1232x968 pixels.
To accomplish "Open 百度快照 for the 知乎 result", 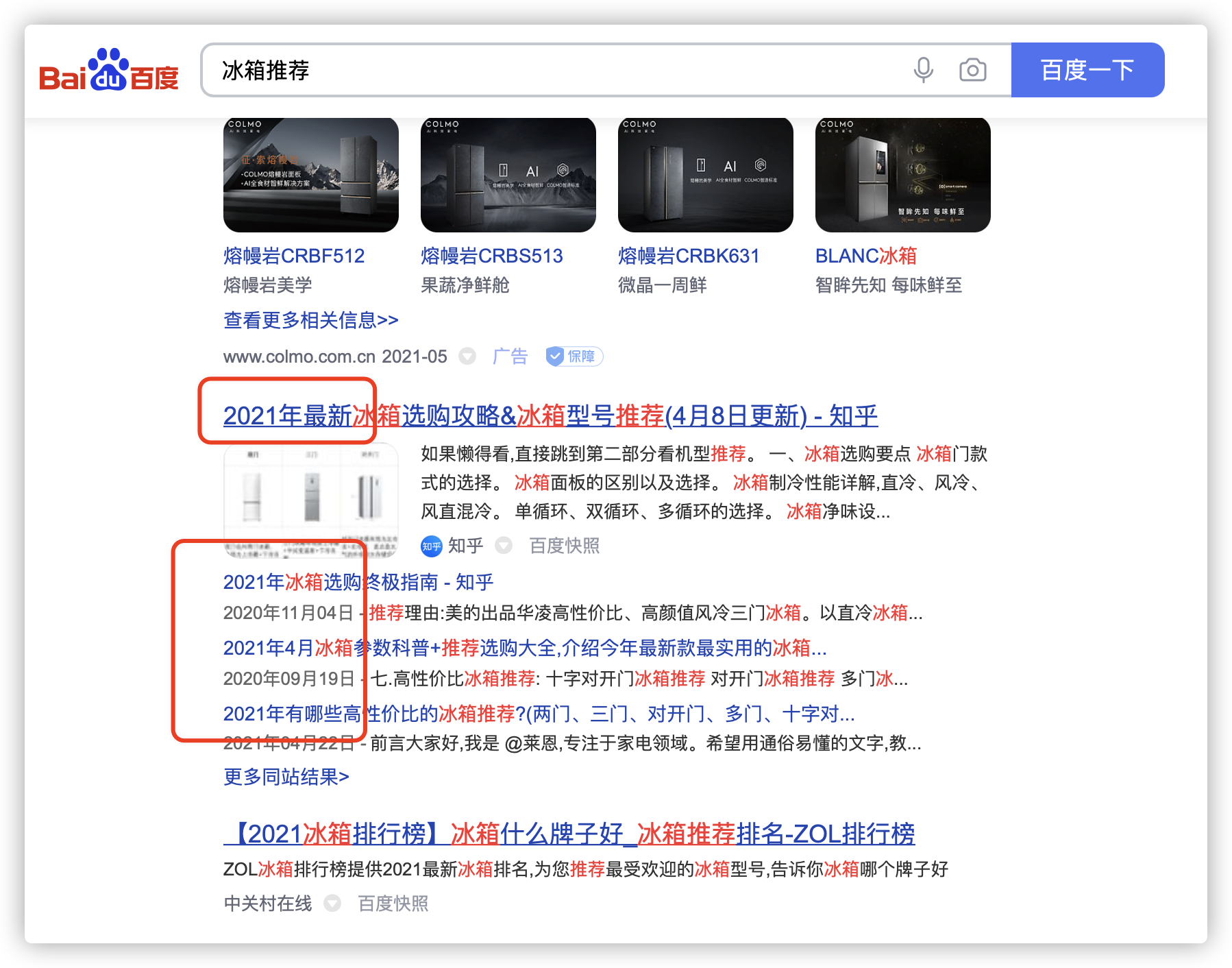I will coord(565,546).
